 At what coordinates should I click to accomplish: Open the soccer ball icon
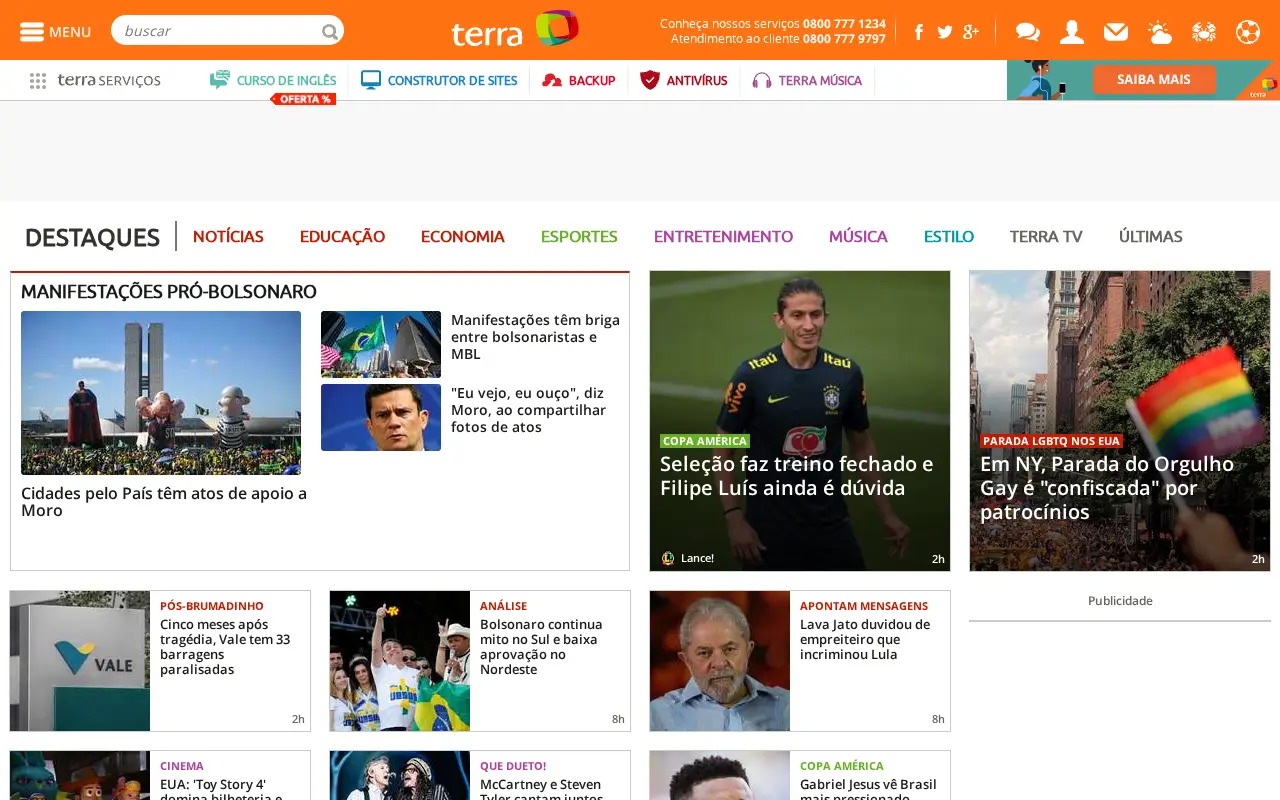1248,32
